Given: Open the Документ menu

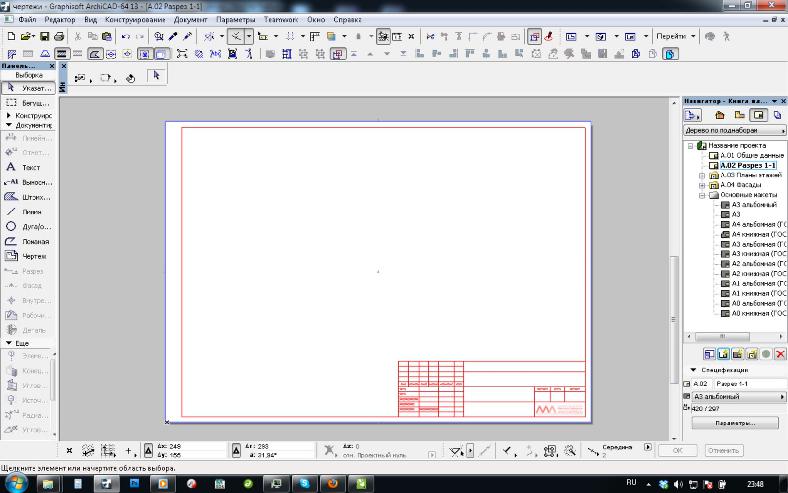Looking at the screenshot, I should tap(190, 19).
